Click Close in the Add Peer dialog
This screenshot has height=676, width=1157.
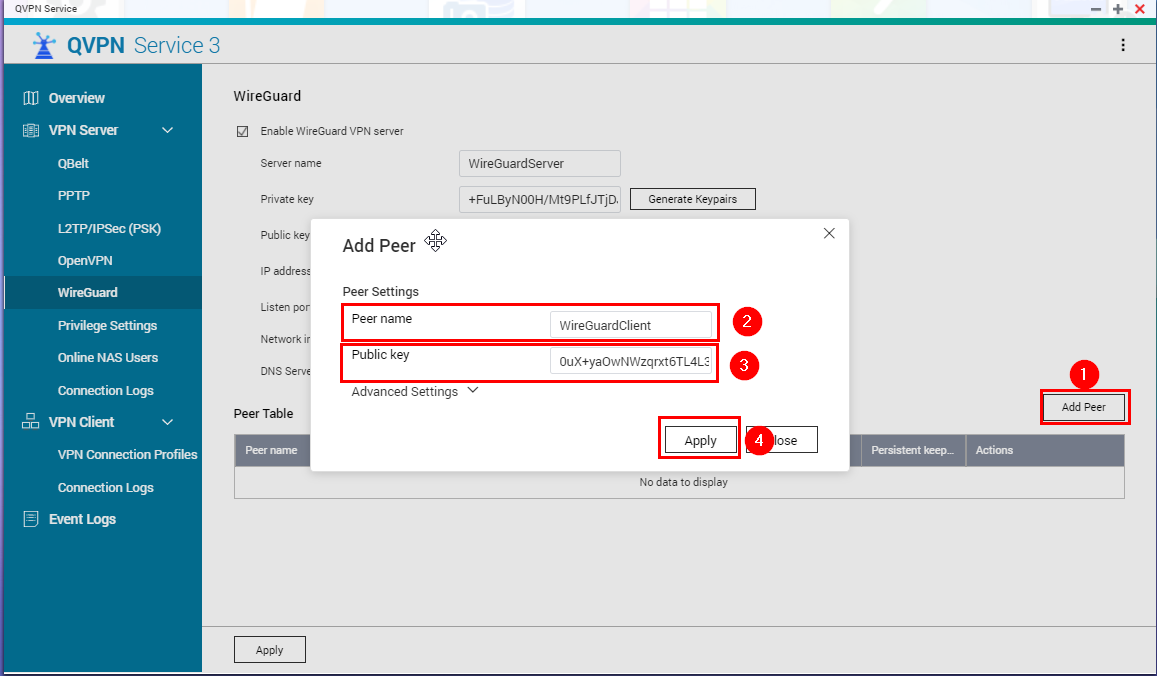tap(782, 441)
